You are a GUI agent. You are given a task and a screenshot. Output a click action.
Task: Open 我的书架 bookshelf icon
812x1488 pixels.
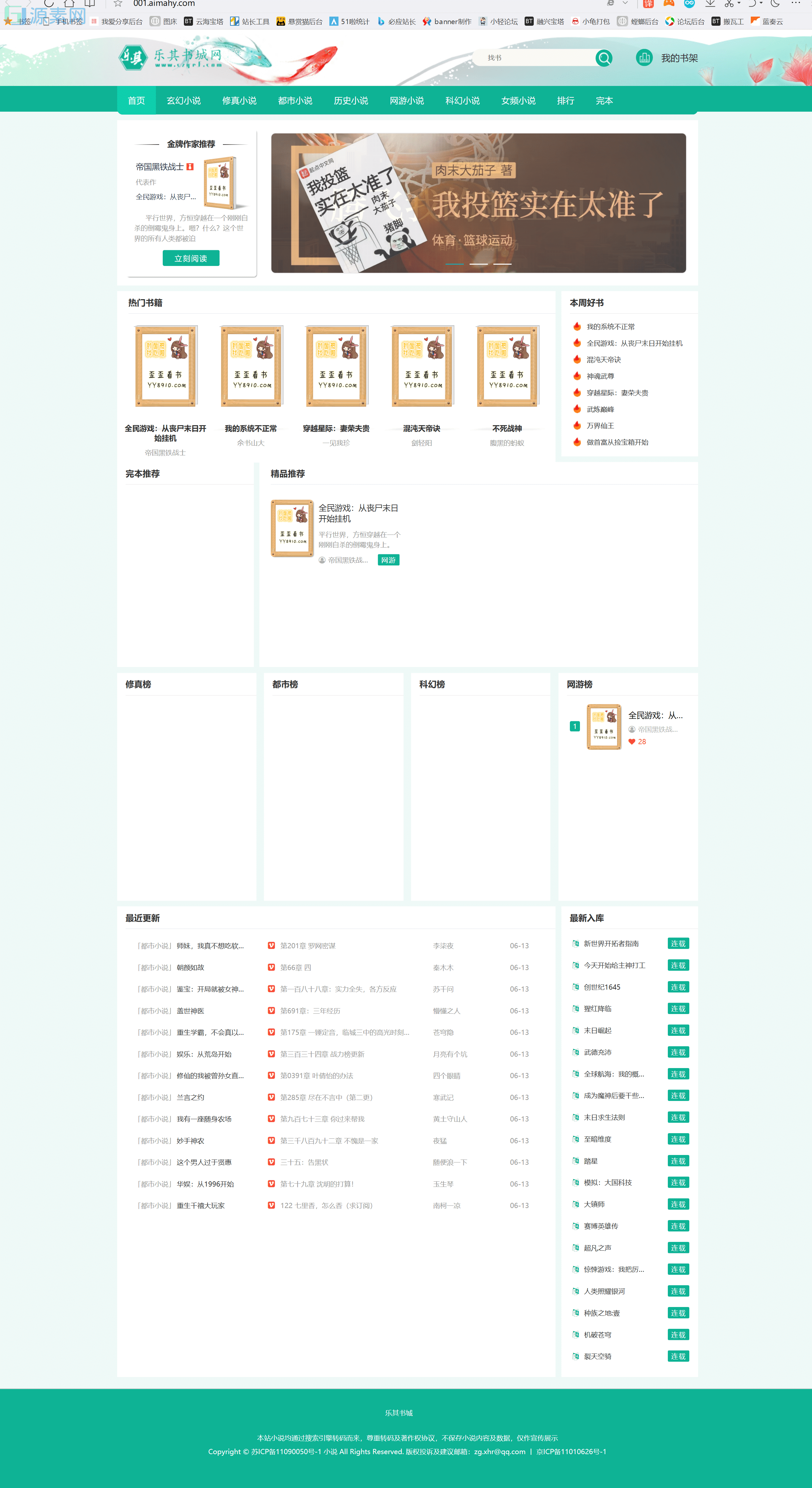click(644, 58)
